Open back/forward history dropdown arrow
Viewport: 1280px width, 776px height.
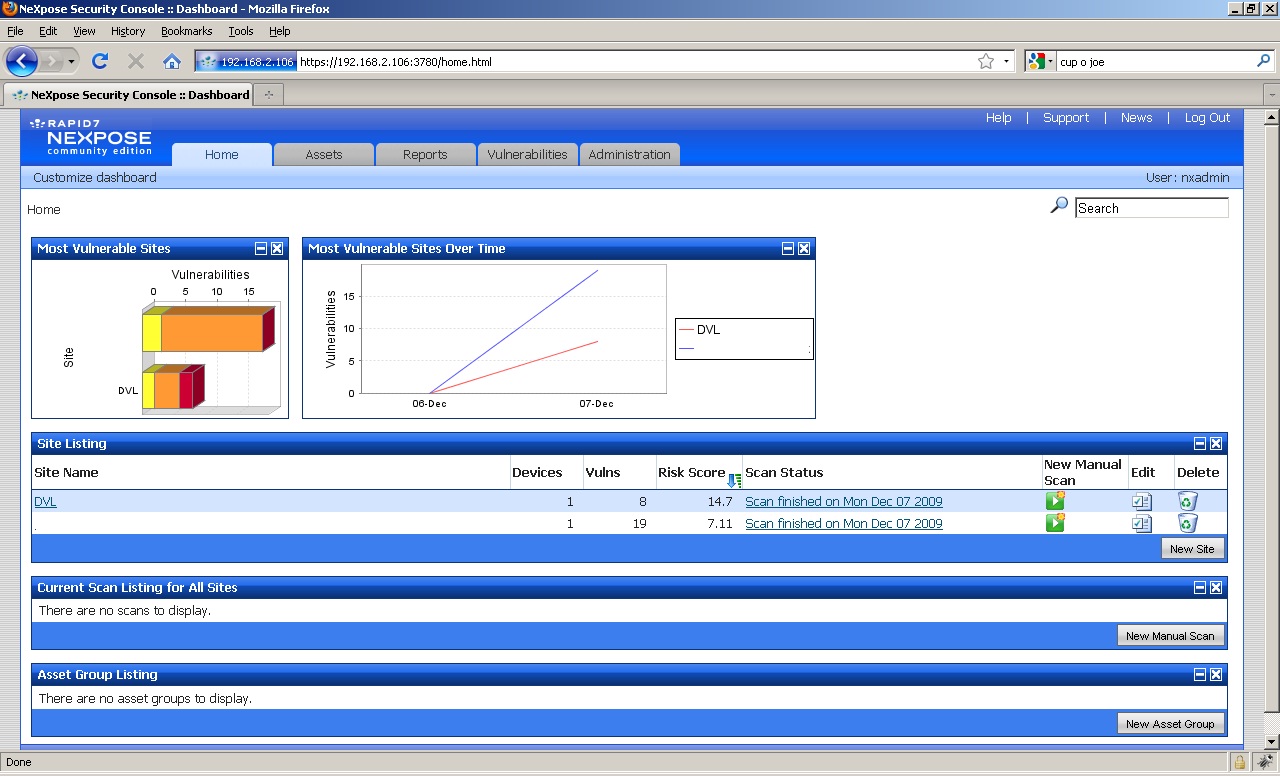pos(72,61)
